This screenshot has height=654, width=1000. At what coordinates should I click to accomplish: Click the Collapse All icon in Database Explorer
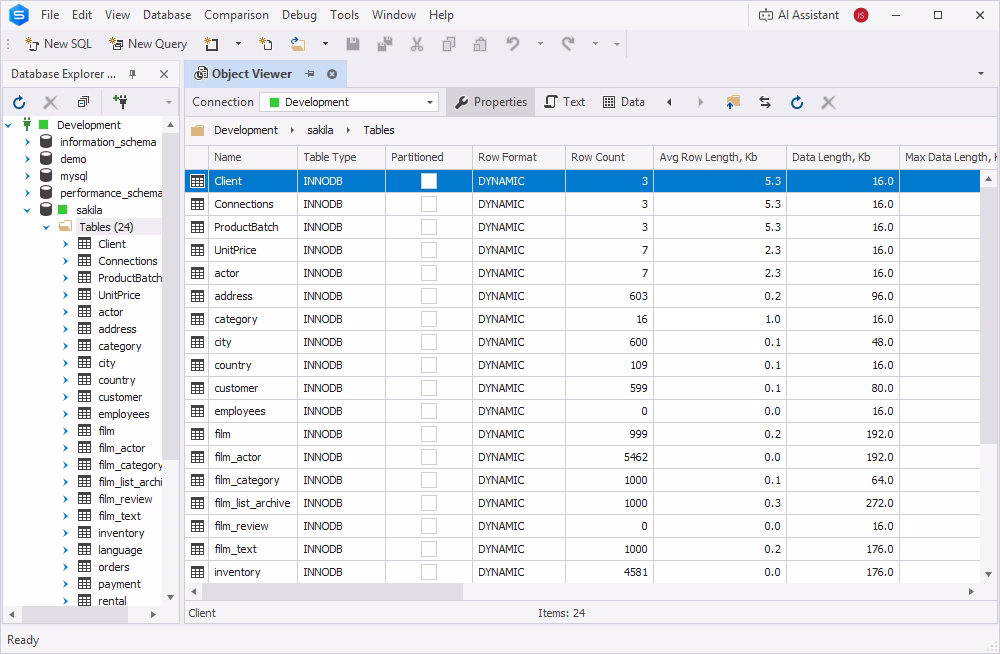(x=84, y=102)
